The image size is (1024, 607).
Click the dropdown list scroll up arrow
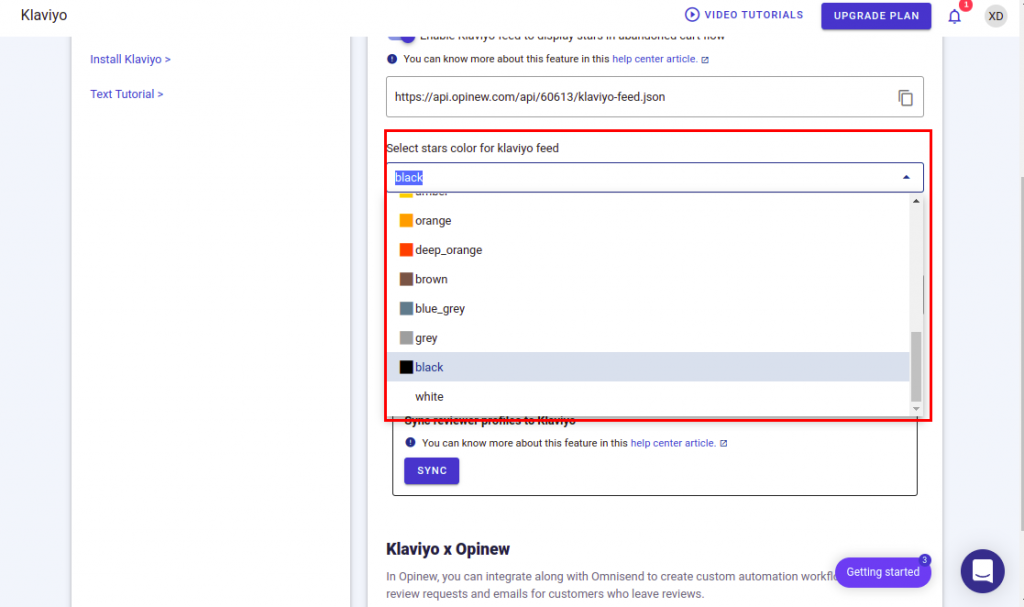916,201
